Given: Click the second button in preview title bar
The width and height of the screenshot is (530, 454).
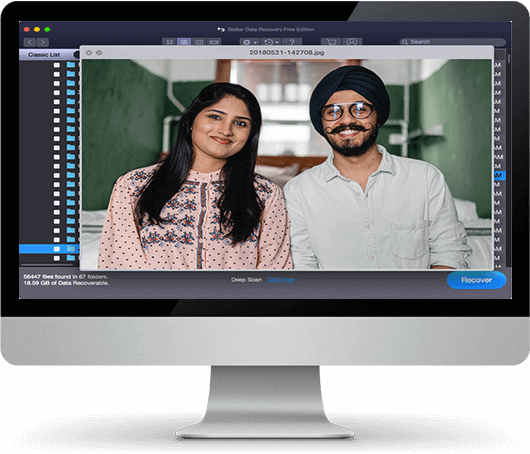Looking at the screenshot, I should click(x=99, y=53).
